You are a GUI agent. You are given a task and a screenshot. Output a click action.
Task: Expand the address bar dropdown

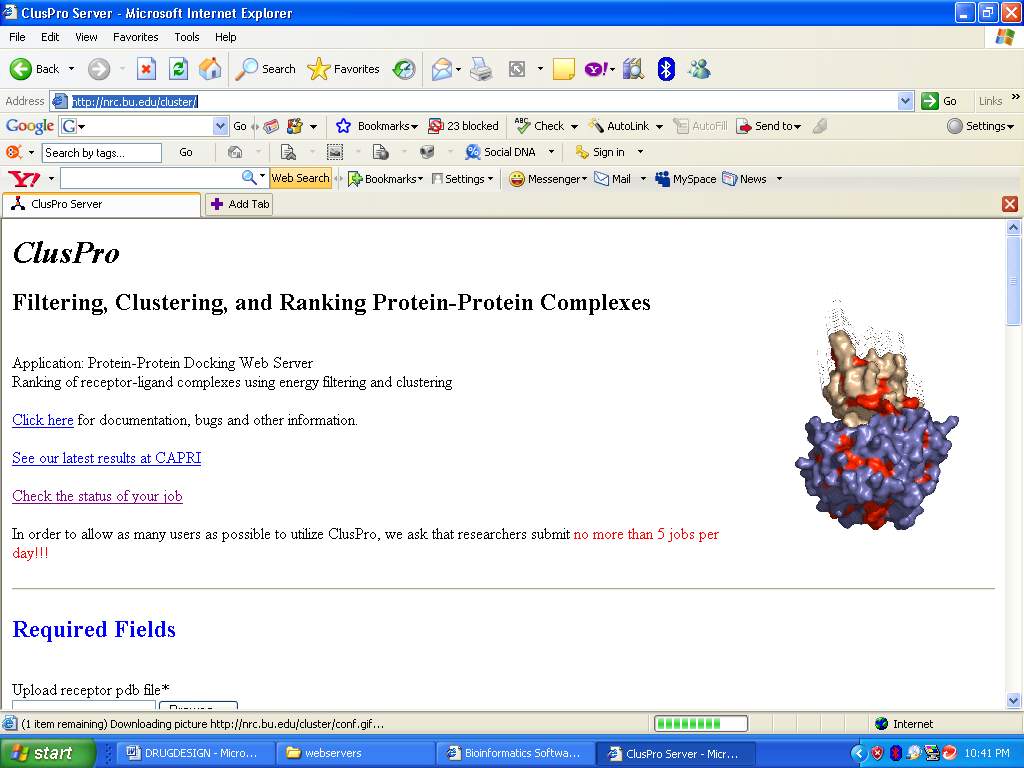(x=905, y=101)
